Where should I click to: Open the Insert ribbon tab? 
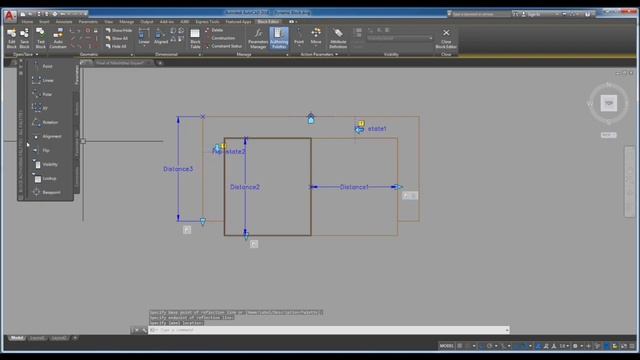click(44, 22)
